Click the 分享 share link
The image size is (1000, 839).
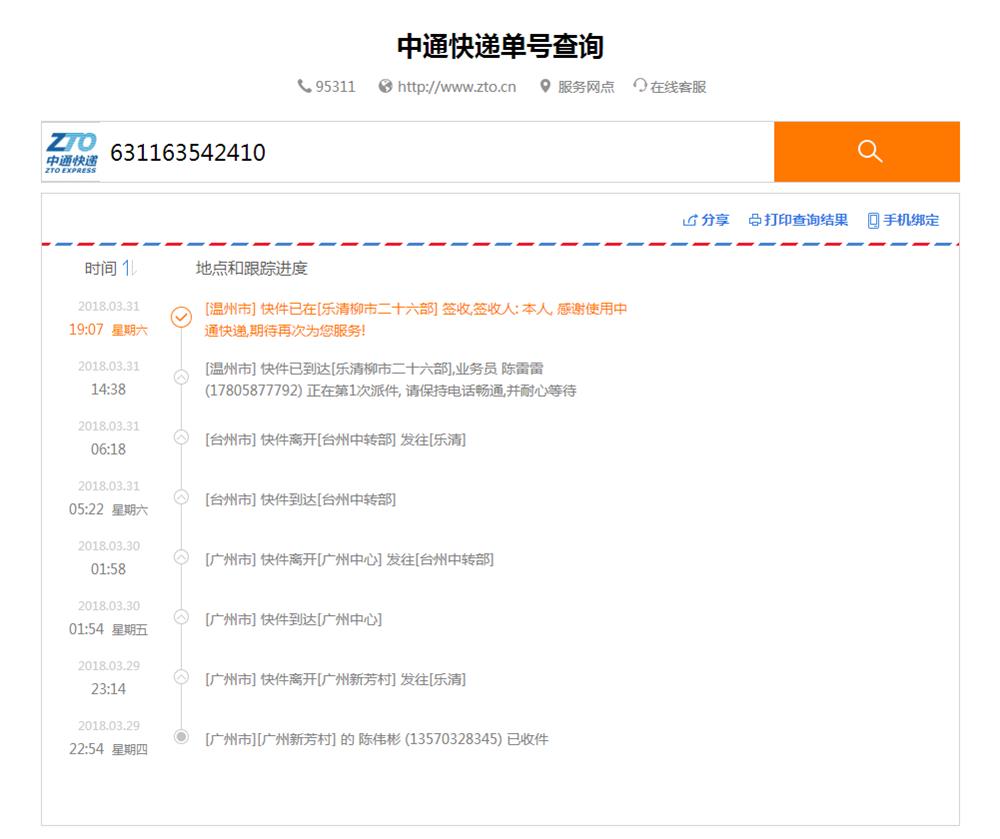pyautogui.click(x=715, y=220)
